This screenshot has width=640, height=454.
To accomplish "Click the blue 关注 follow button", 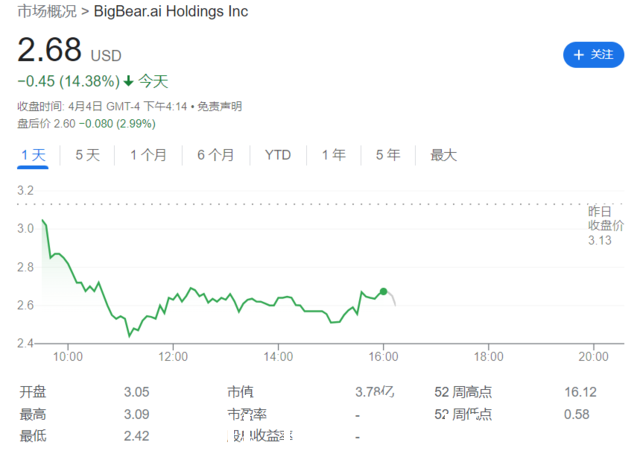I will point(593,55).
